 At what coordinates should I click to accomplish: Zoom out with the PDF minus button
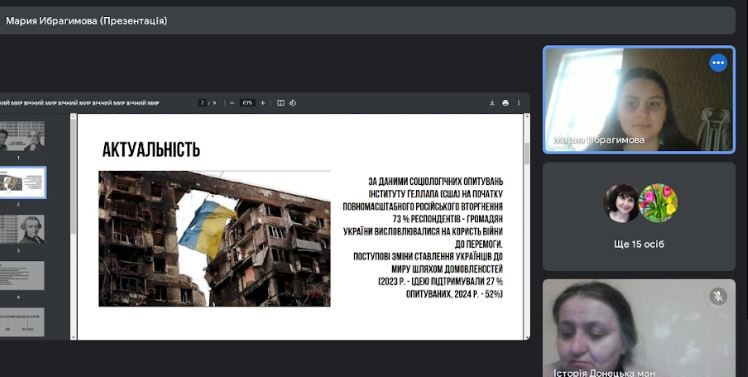232,103
